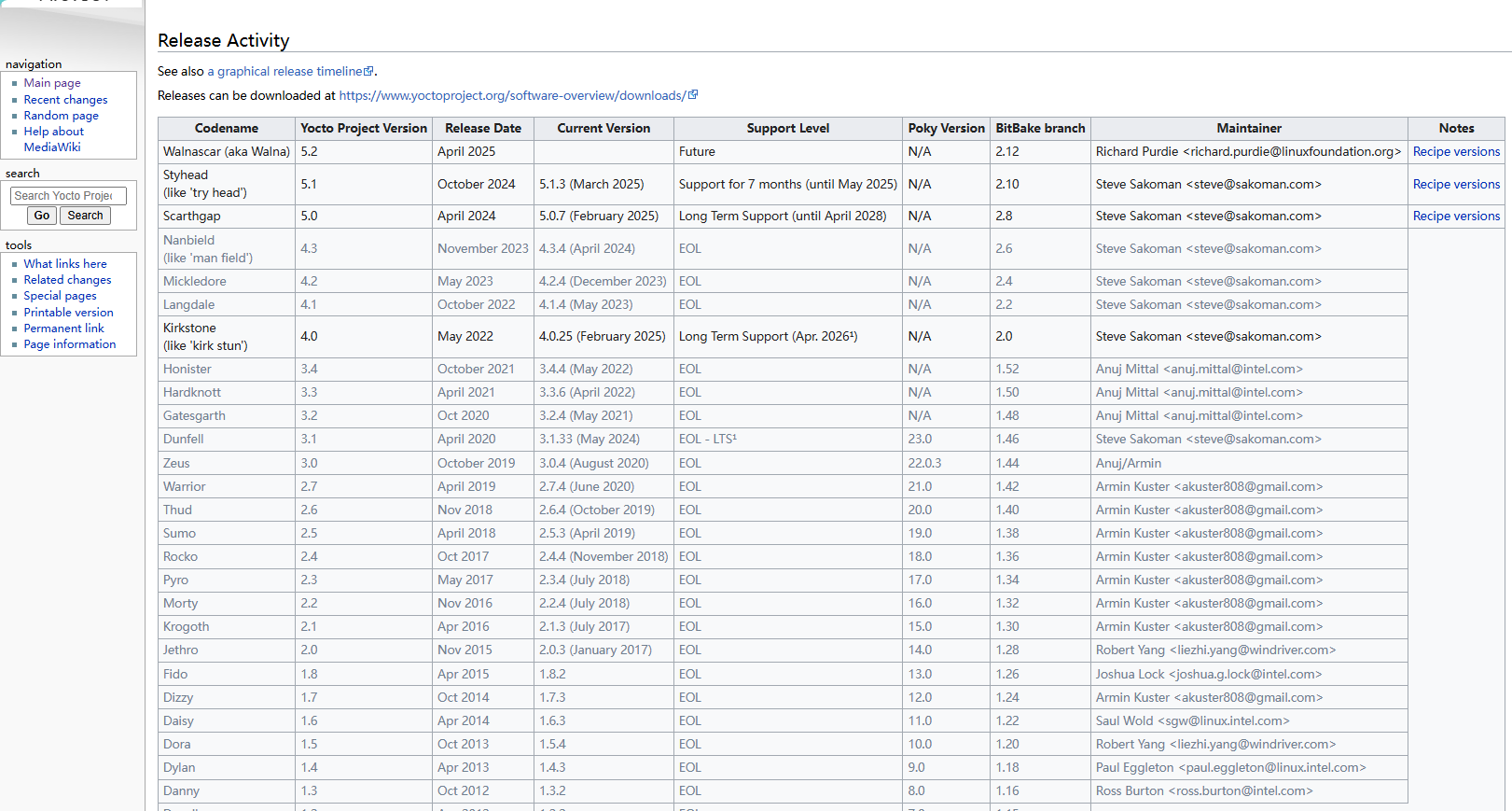Click 'Long Term Support (until April 2028)' cell

click(x=788, y=217)
